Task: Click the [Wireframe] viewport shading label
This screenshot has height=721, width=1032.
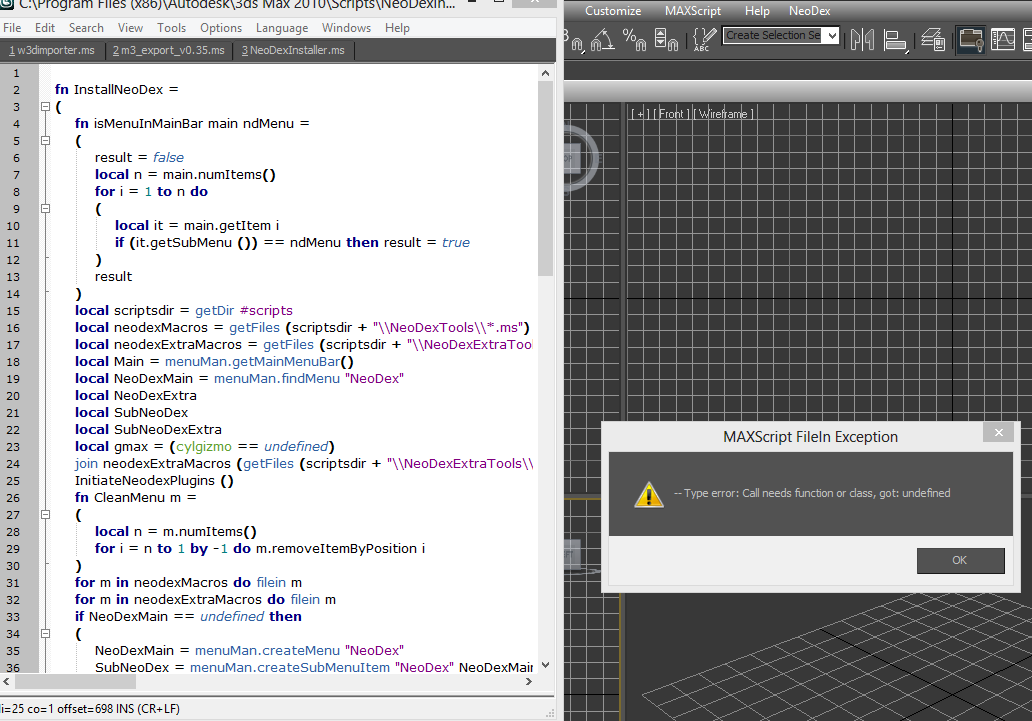Action: (x=723, y=114)
